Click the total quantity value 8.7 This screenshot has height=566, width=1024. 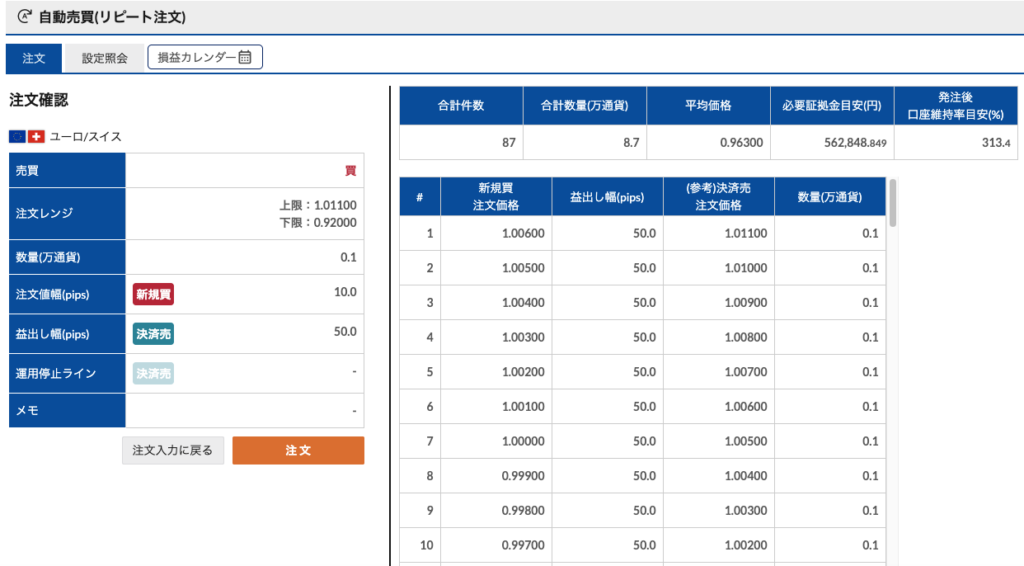(x=632, y=142)
